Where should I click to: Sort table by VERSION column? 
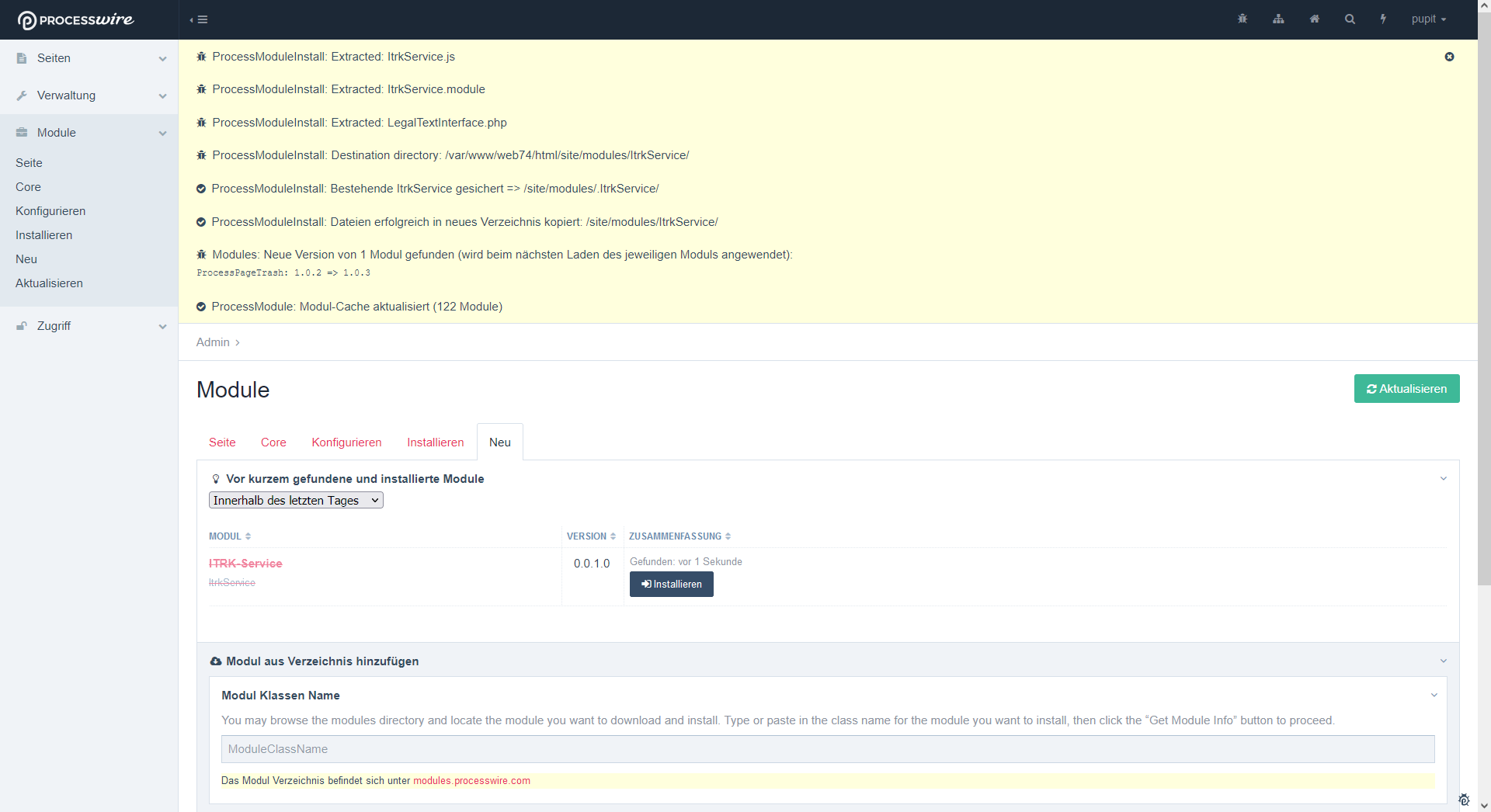591,536
